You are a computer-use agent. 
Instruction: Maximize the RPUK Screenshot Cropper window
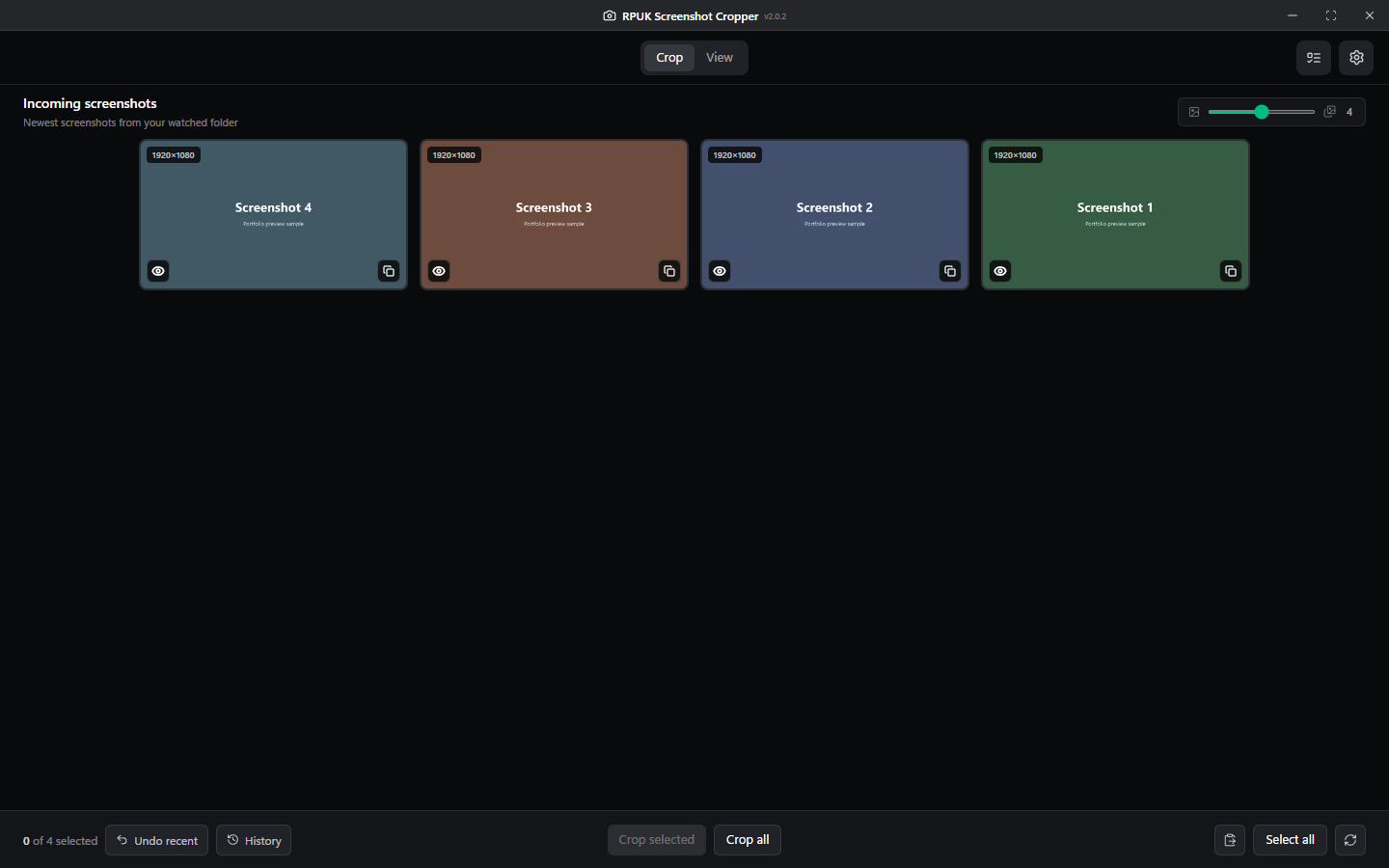[x=1331, y=15]
